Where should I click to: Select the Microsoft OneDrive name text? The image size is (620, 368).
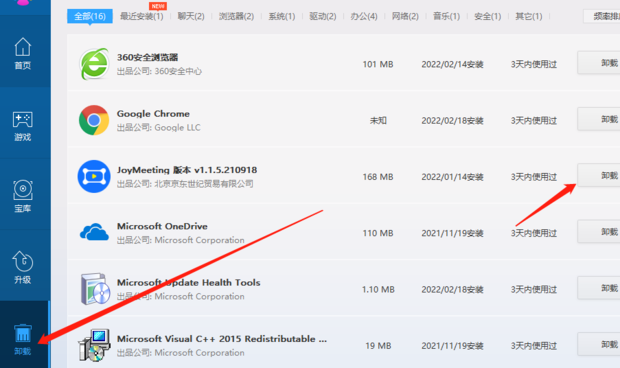point(162,226)
